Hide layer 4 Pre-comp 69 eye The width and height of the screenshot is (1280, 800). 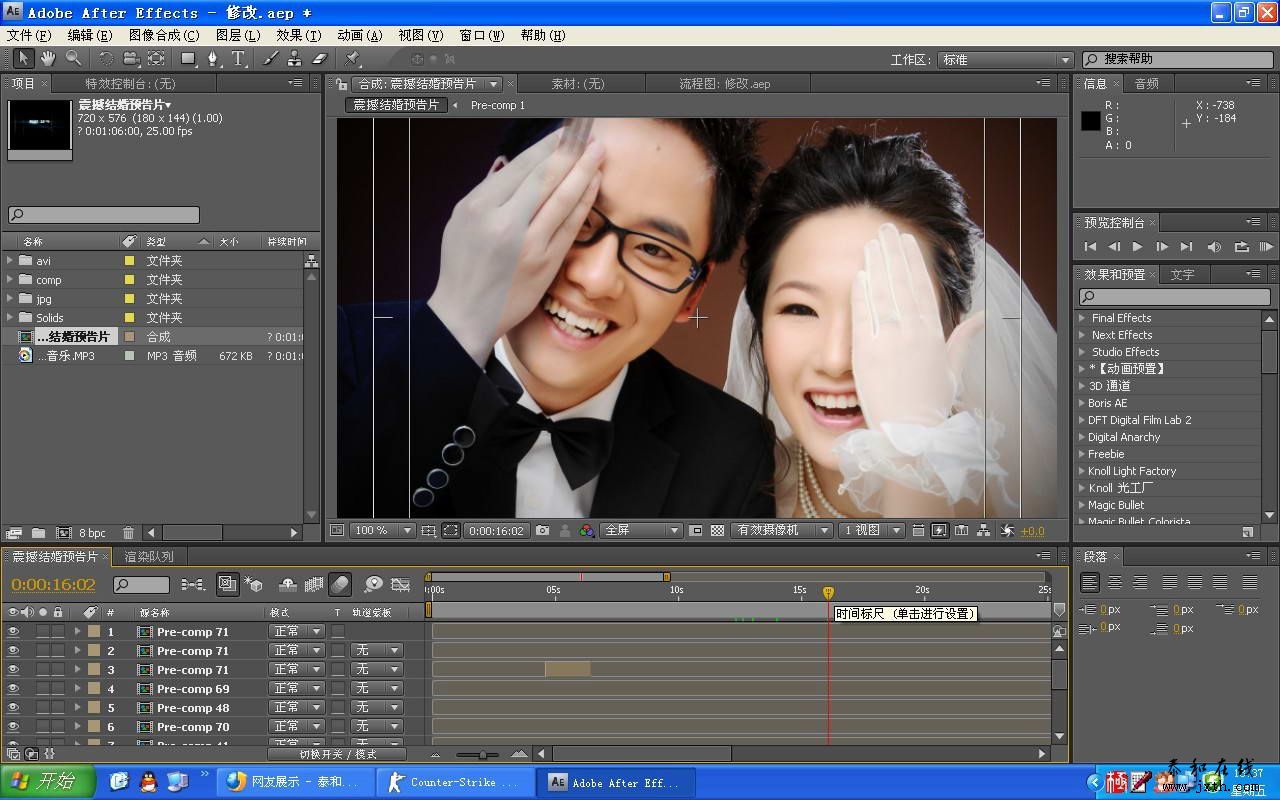pyautogui.click(x=14, y=689)
